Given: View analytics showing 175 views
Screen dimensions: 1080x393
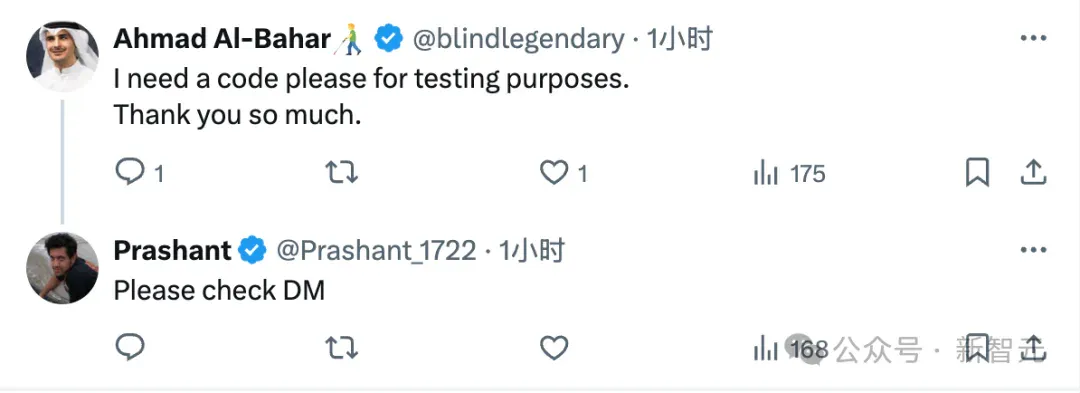Looking at the screenshot, I should [789, 174].
